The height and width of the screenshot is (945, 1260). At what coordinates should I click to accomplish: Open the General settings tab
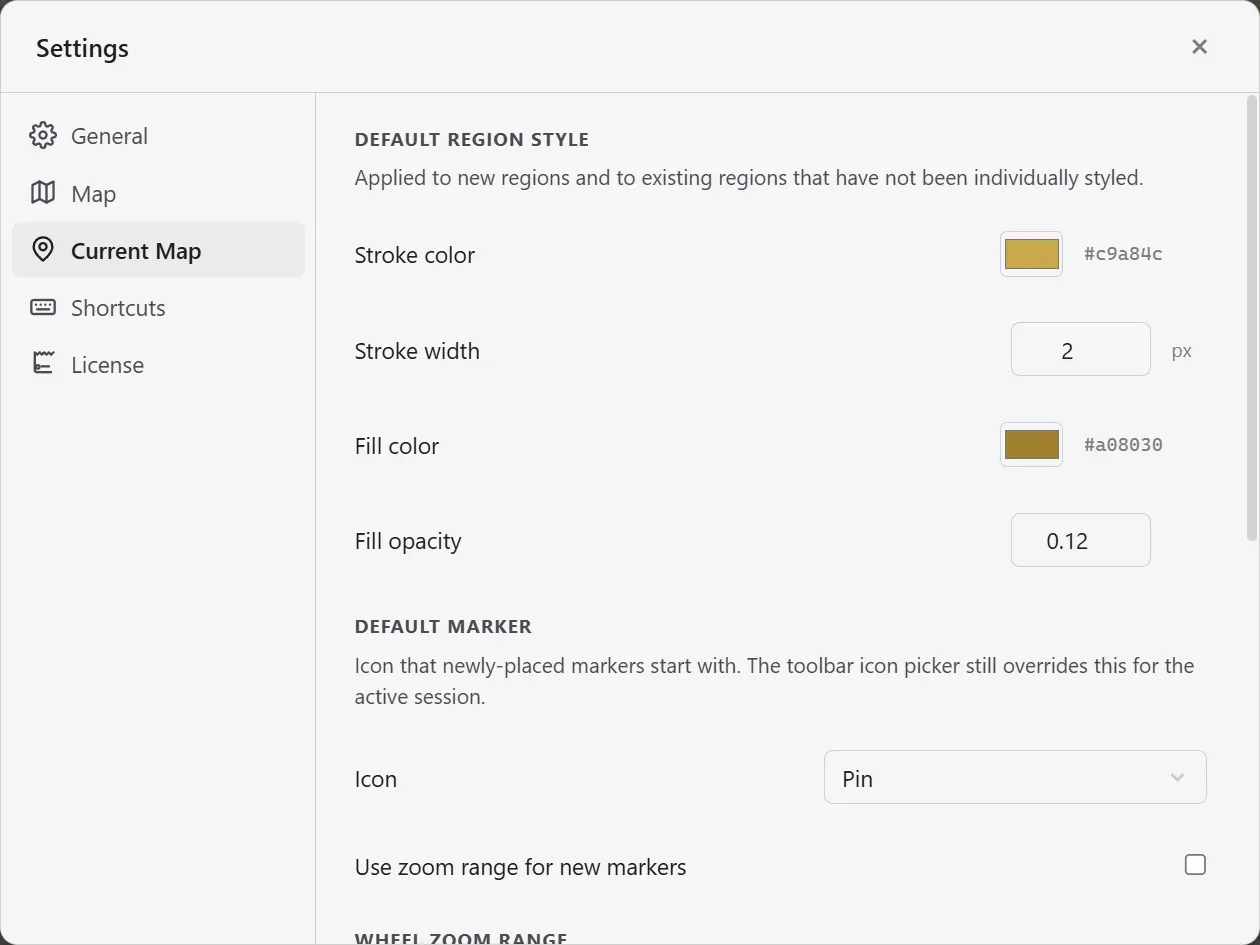pos(158,136)
